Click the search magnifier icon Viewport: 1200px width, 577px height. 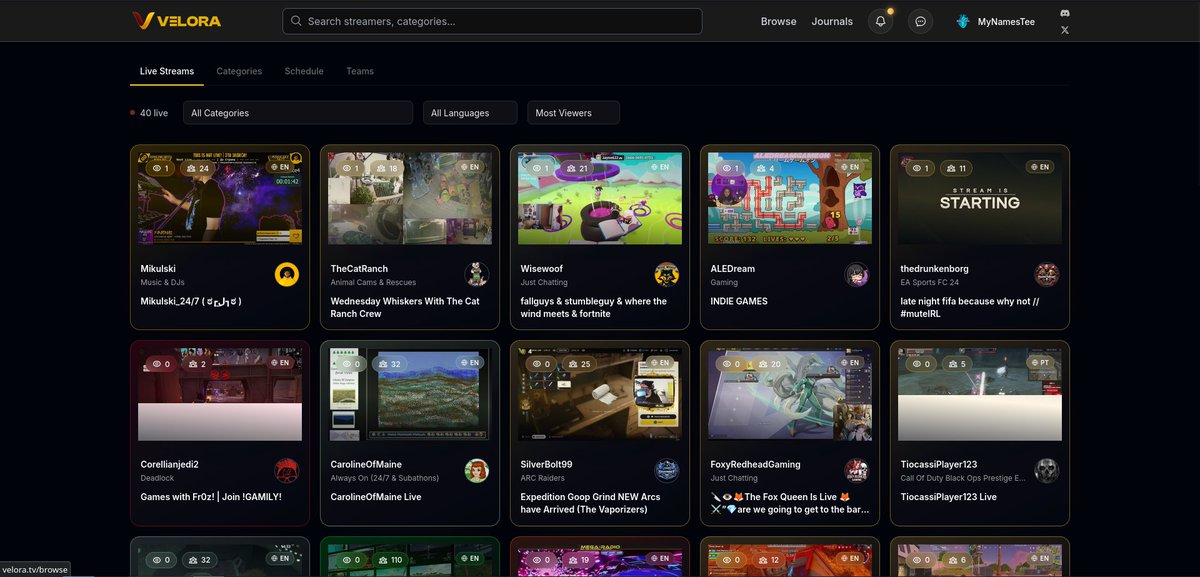click(295, 21)
